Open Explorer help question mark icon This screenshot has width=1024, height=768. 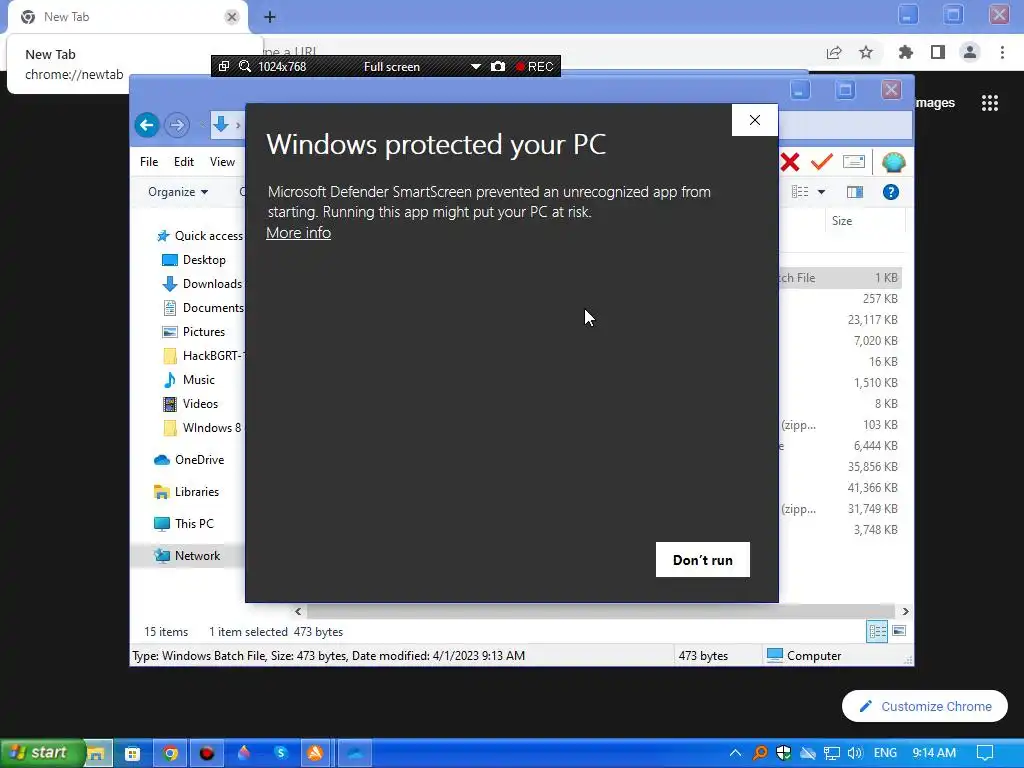pos(891,192)
